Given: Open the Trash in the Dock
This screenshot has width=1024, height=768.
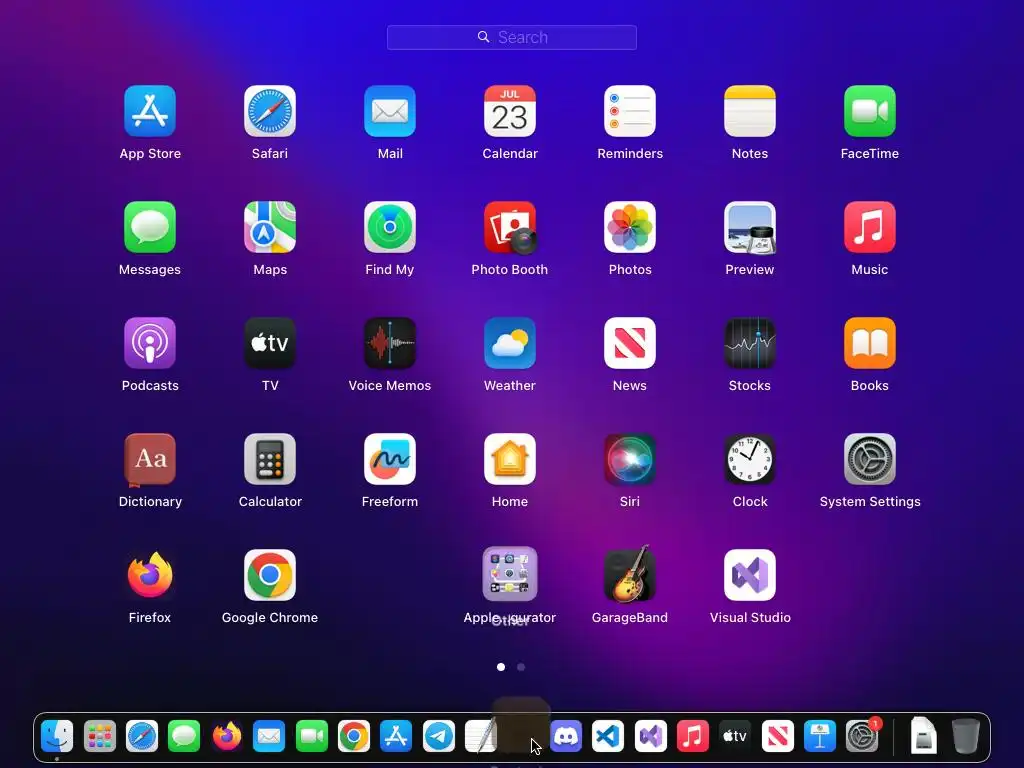Looking at the screenshot, I should [x=966, y=737].
